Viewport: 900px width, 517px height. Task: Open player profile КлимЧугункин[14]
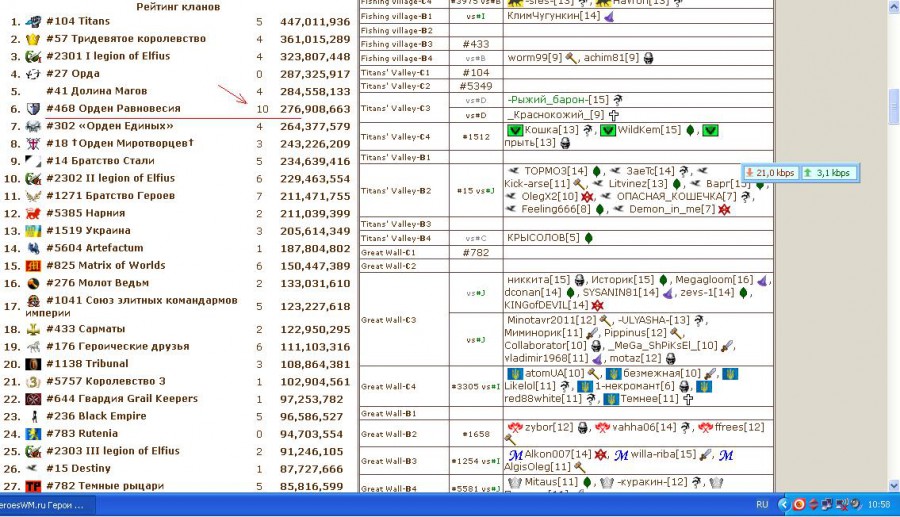(553, 16)
